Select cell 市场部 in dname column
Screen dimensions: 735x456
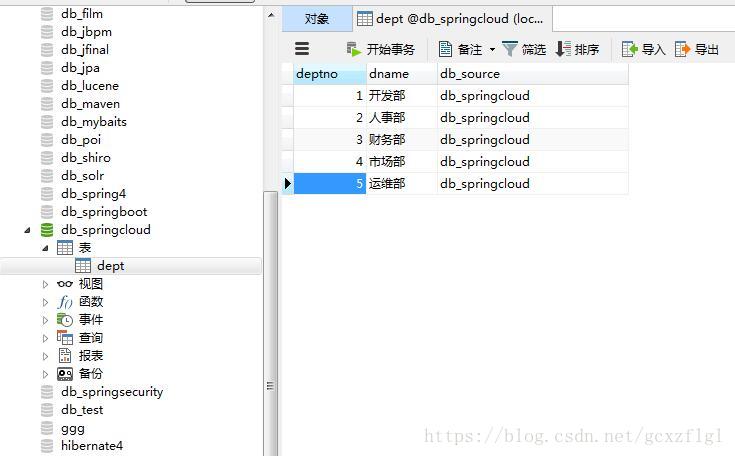401,162
